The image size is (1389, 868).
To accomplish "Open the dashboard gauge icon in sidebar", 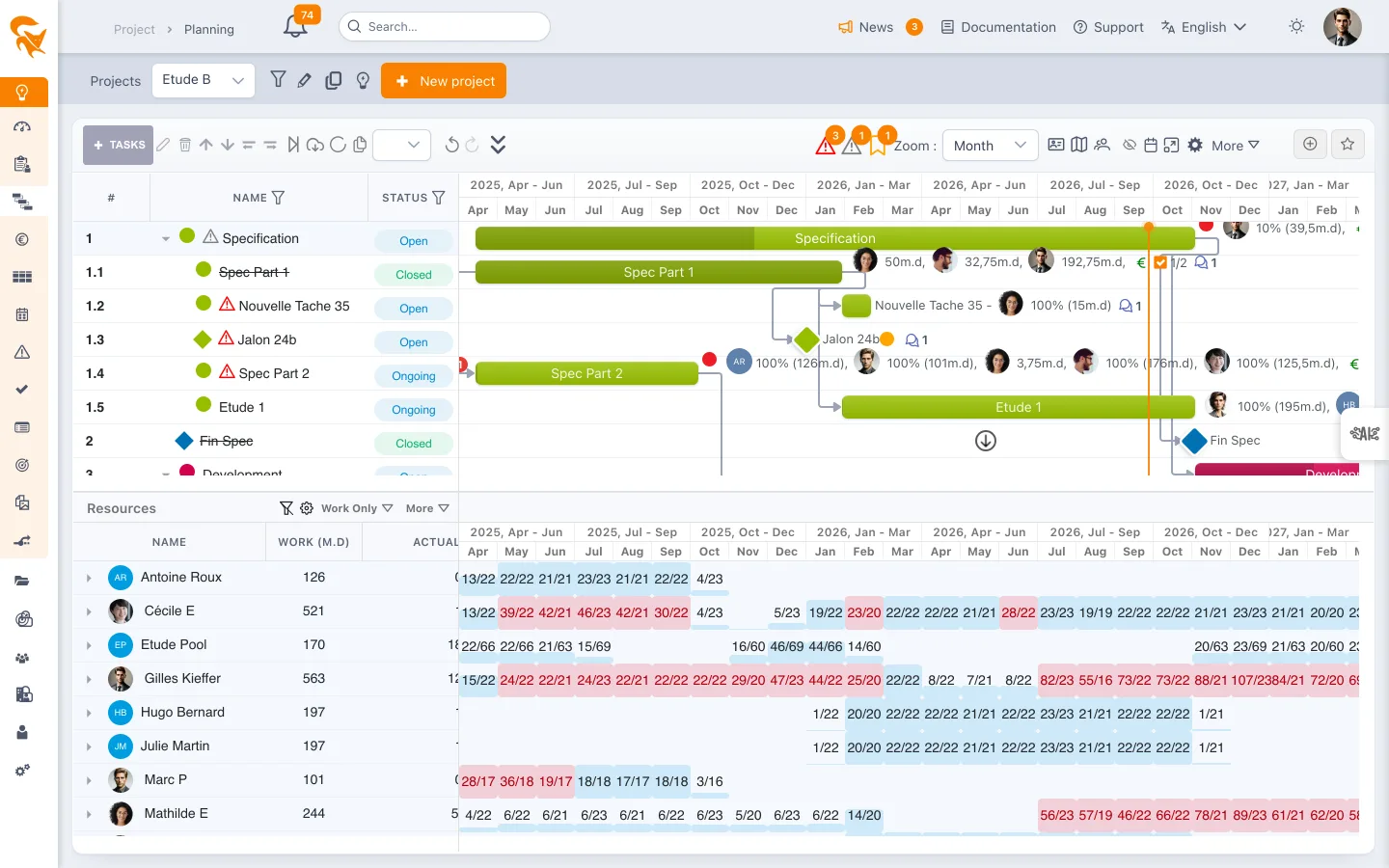I will point(22,126).
